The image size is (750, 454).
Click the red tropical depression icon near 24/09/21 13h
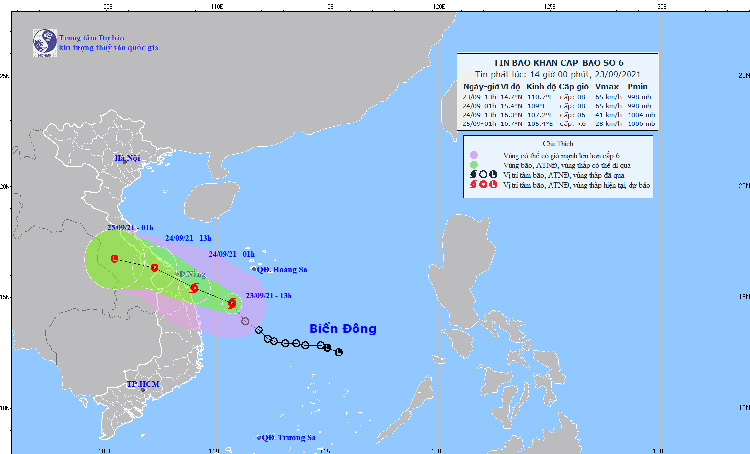[154, 268]
